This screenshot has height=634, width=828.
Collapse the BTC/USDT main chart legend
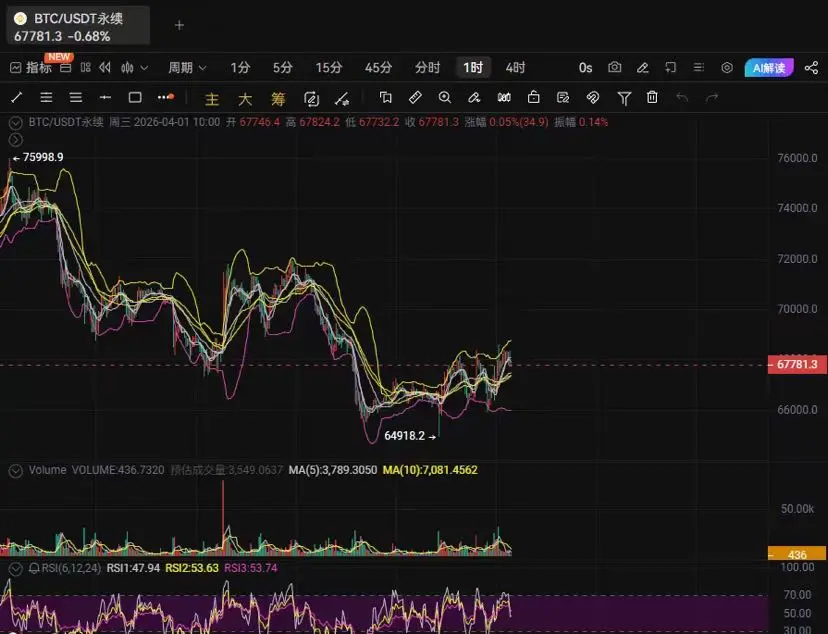(15, 123)
